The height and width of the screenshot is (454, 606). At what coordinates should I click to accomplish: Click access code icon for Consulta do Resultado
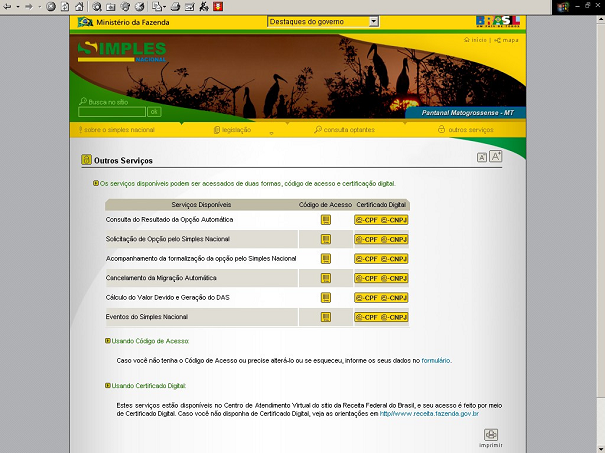click(x=326, y=219)
